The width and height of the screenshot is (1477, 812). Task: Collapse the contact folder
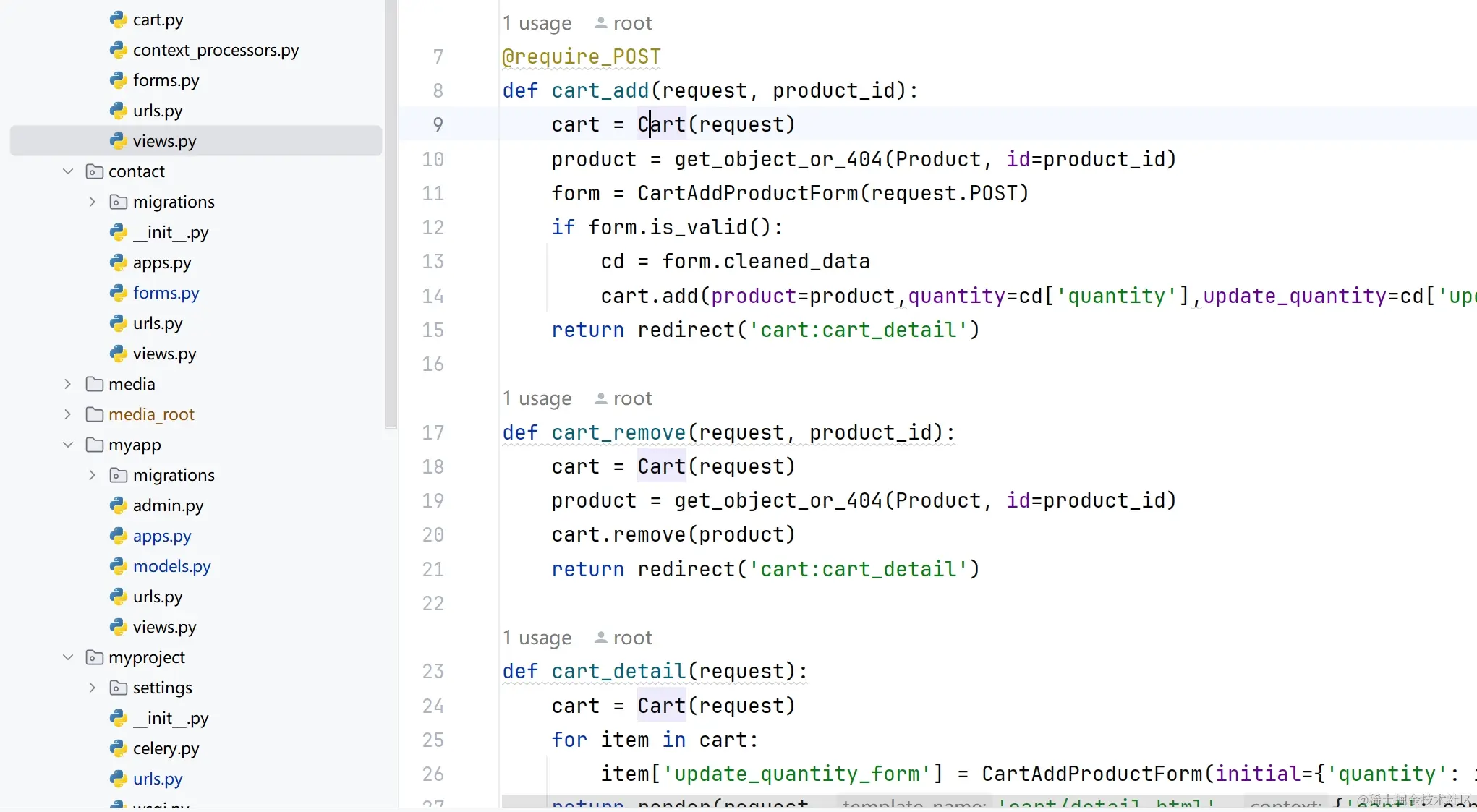click(x=68, y=171)
